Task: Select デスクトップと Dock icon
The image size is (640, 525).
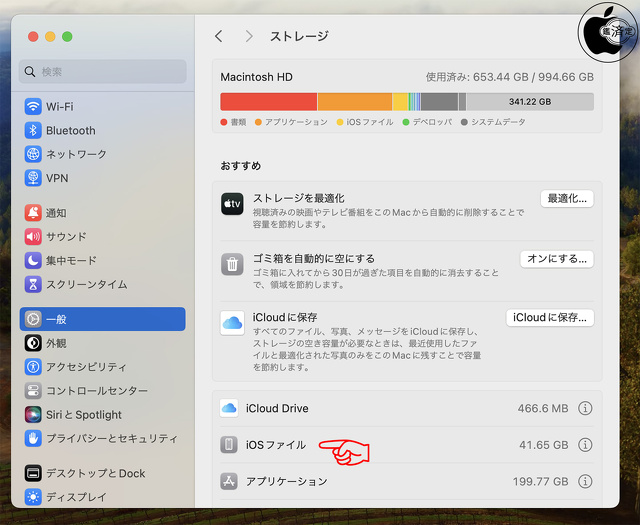Action: tap(33, 473)
